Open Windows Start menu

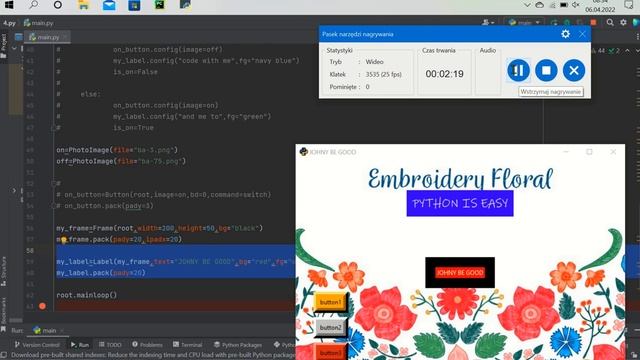(9, 5)
